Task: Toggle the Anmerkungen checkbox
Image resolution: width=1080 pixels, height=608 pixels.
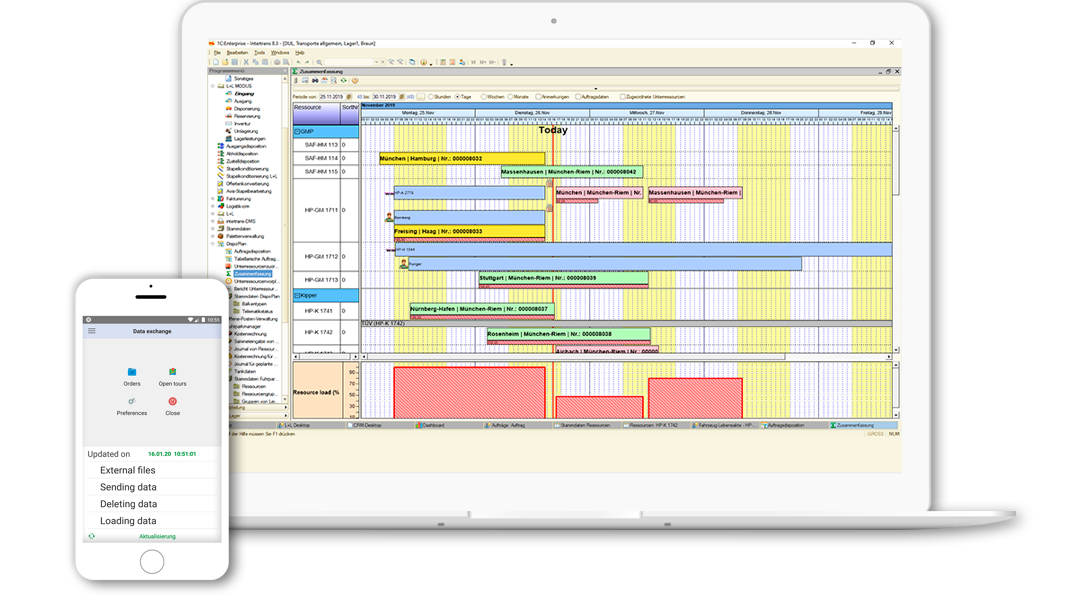Action: pos(539,97)
